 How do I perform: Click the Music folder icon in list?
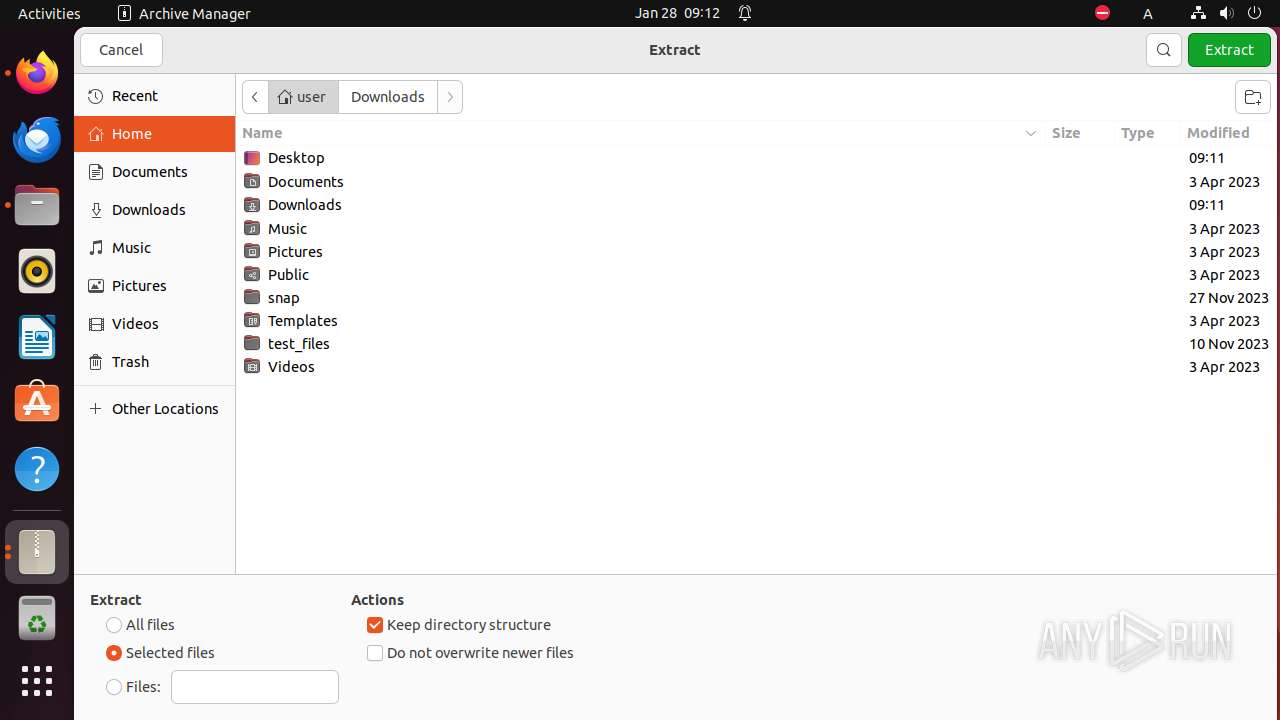(252, 228)
